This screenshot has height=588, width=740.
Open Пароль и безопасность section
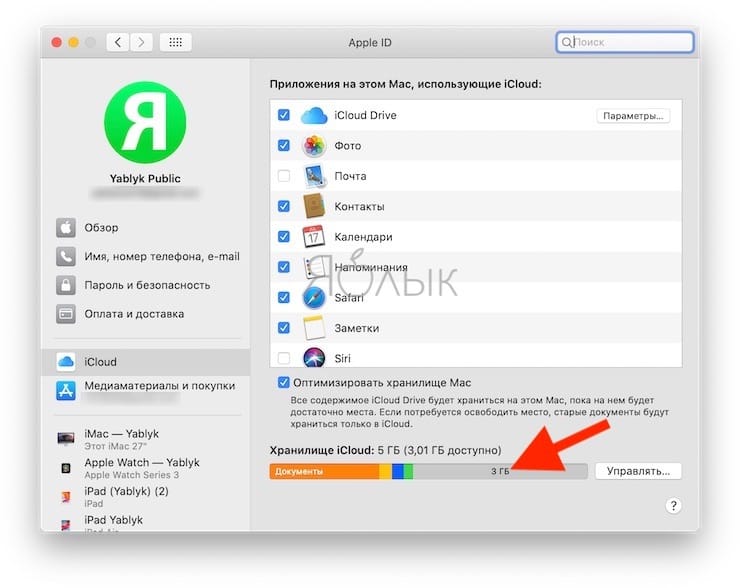tap(145, 285)
